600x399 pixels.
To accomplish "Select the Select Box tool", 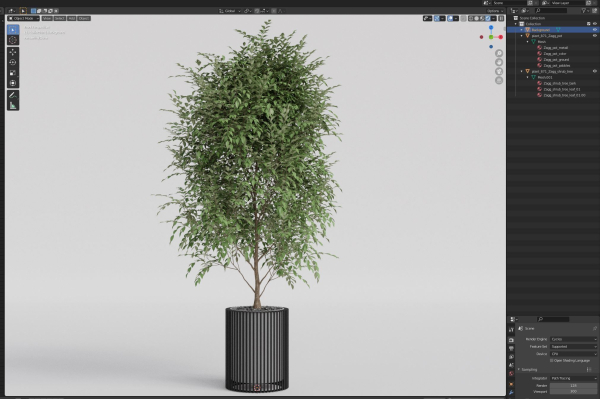I will pos(13,30).
